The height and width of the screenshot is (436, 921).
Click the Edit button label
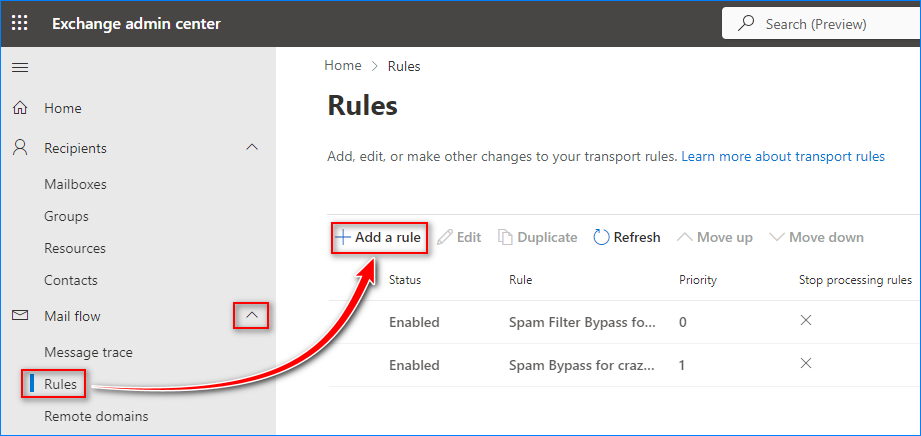469,237
